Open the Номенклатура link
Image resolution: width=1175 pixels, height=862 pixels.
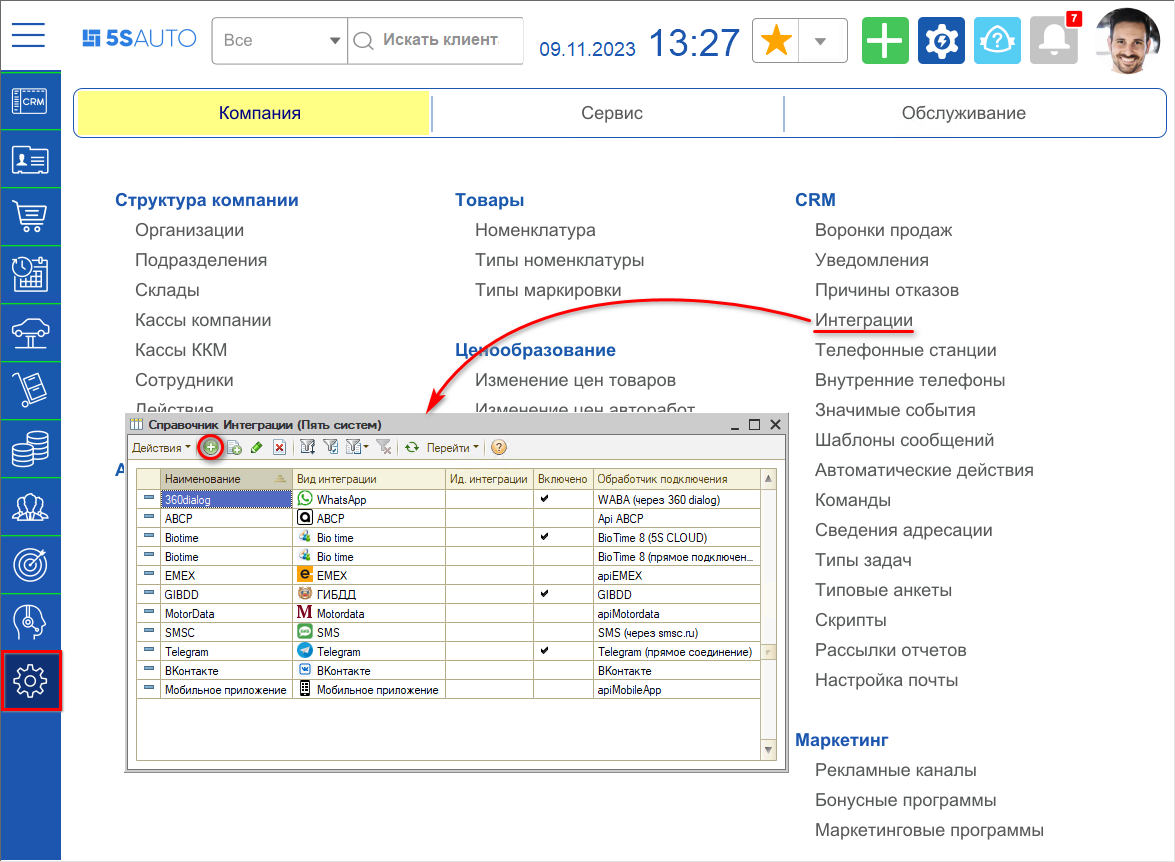tap(535, 230)
